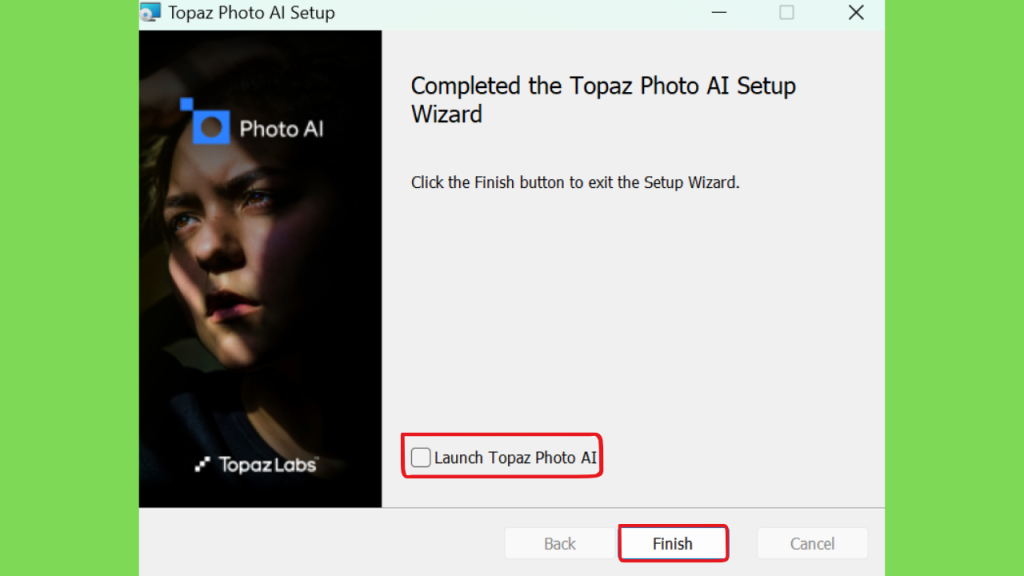
Task: Click the "Topaz Labs" wordmark text
Action: click(x=268, y=464)
